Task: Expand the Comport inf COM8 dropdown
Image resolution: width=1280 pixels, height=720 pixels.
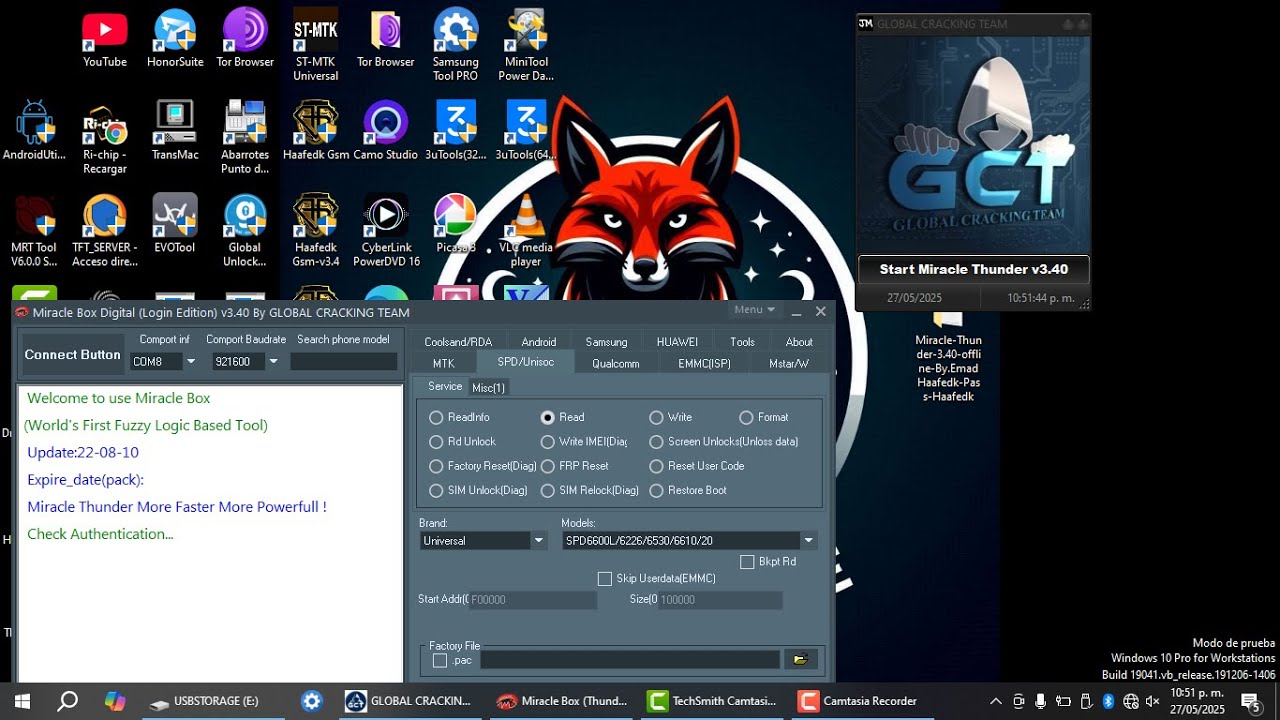Action: pyautogui.click(x=190, y=361)
